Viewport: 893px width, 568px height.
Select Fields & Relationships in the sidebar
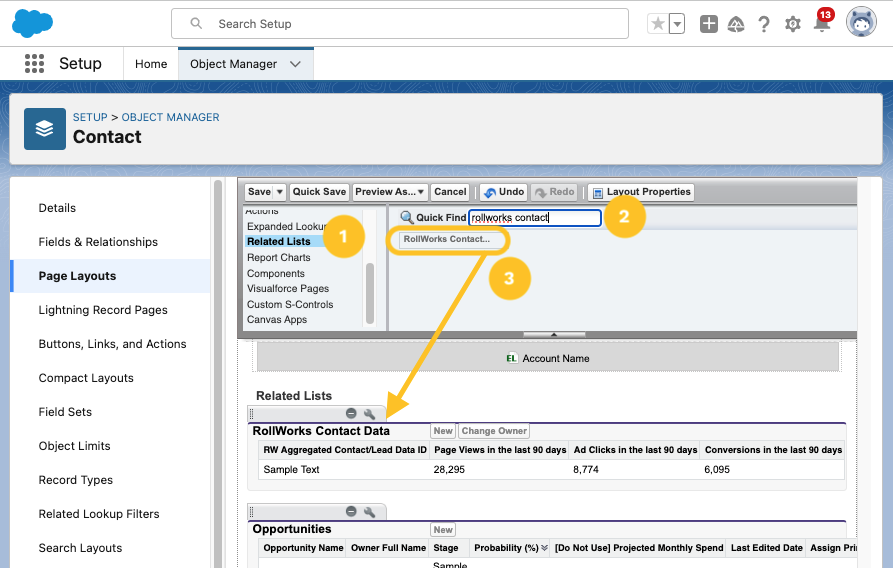[x=98, y=242]
